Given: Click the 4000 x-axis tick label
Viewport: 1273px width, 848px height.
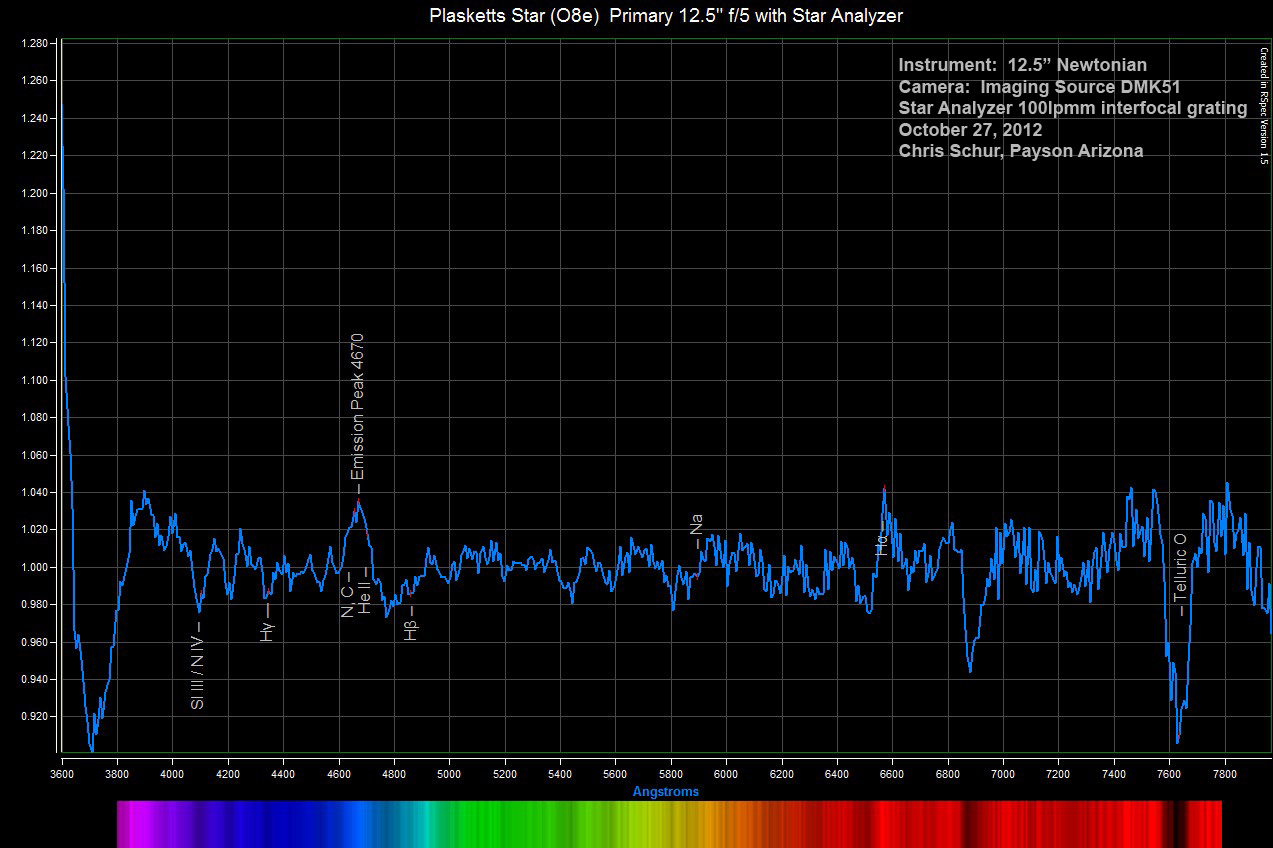Looking at the screenshot, I should point(173,773).
